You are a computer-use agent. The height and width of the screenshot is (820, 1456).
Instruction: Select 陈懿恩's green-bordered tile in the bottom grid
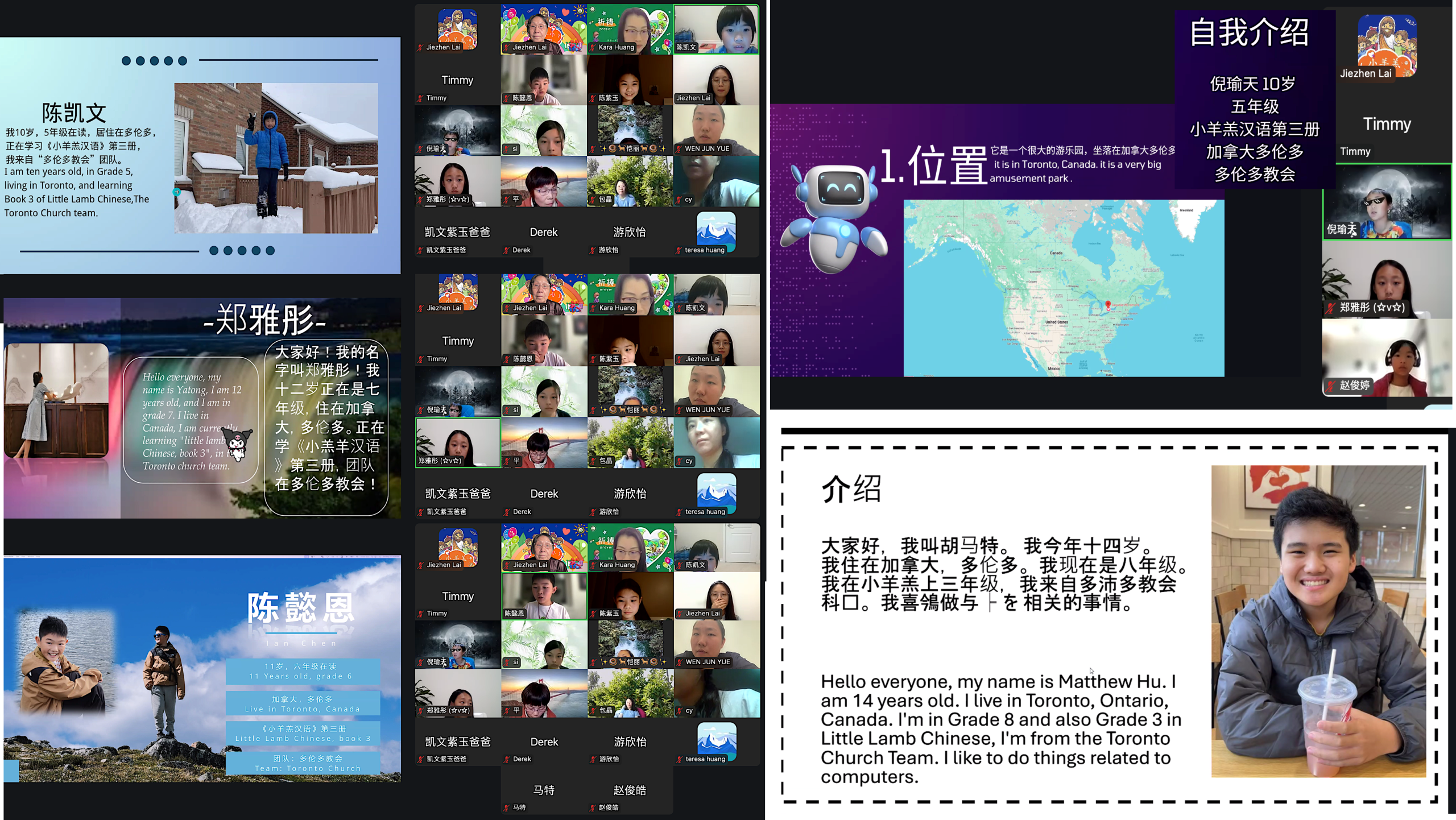(x=544, y=595)
